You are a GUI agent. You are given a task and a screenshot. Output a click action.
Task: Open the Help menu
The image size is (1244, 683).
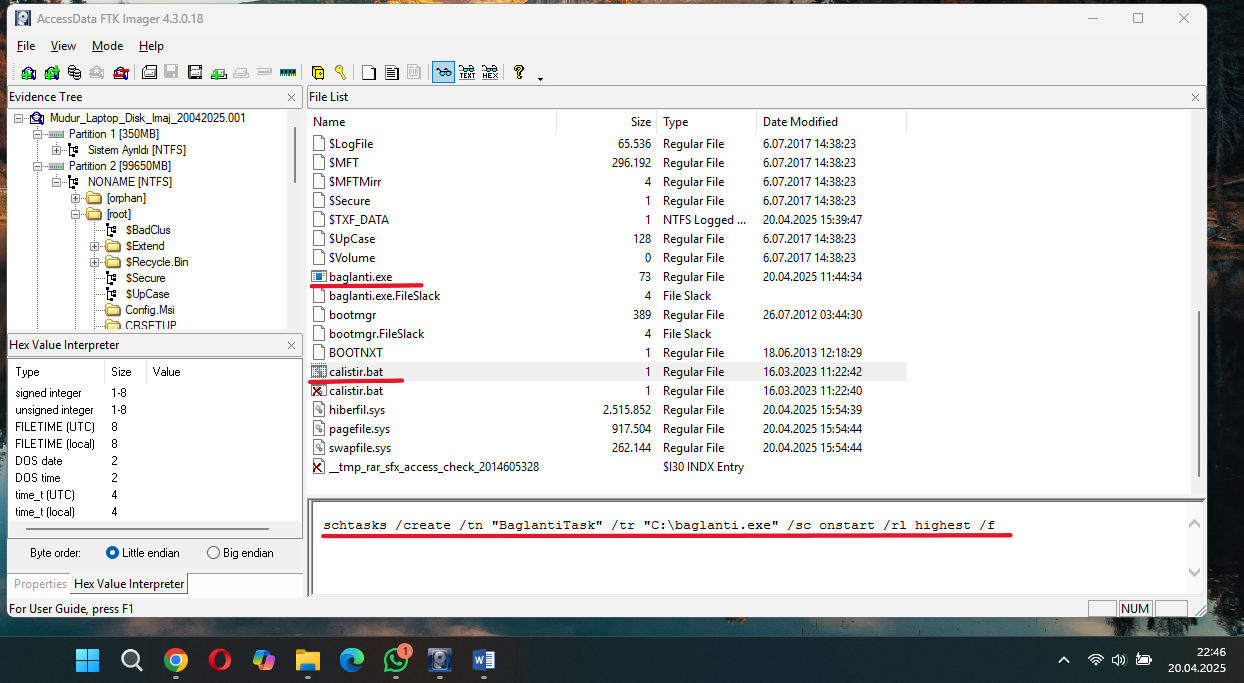coord(151,46)
